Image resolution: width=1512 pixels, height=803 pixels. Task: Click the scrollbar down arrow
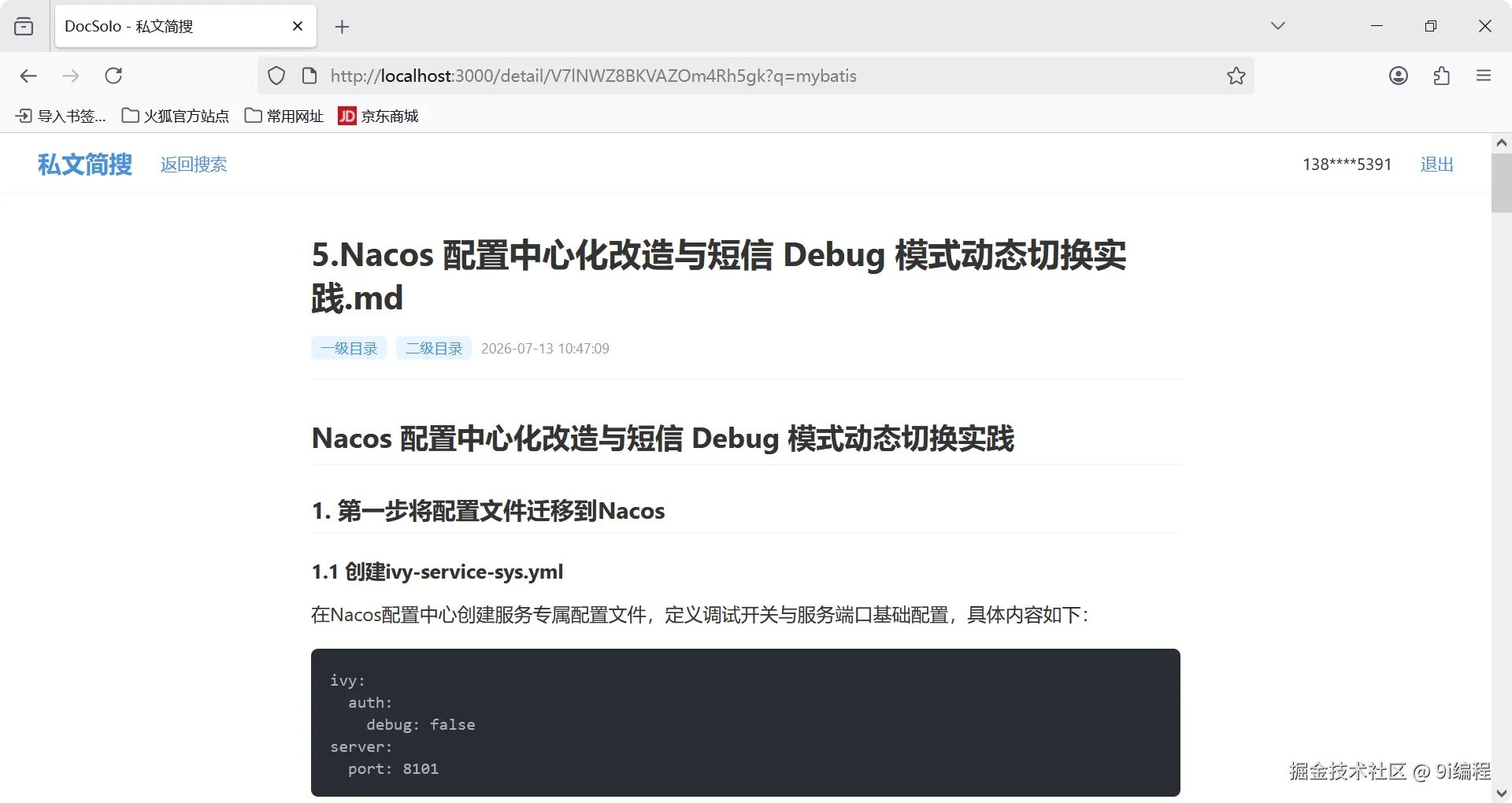tap(1502, 794)
